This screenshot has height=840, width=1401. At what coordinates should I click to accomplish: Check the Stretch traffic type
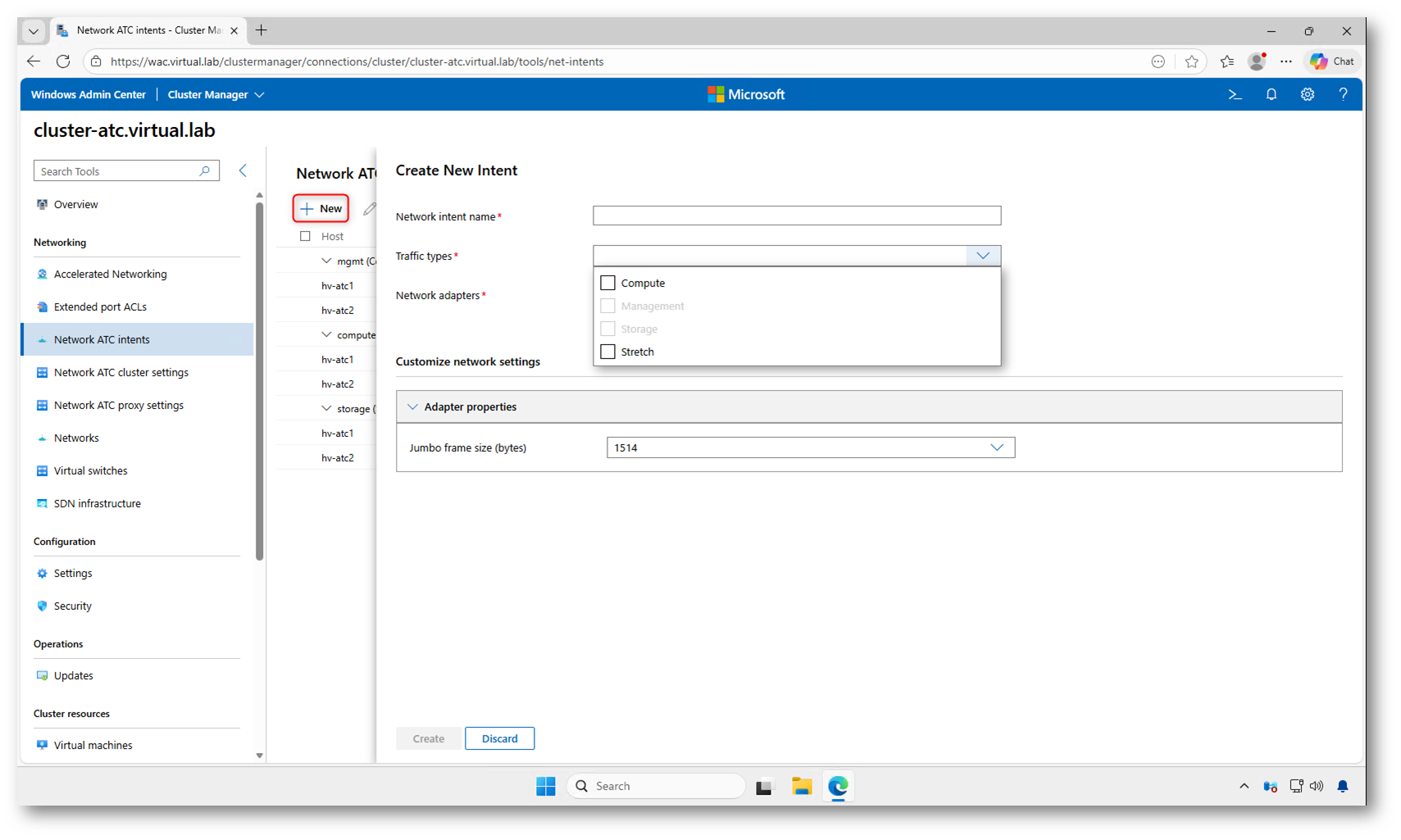pos(607,352)
